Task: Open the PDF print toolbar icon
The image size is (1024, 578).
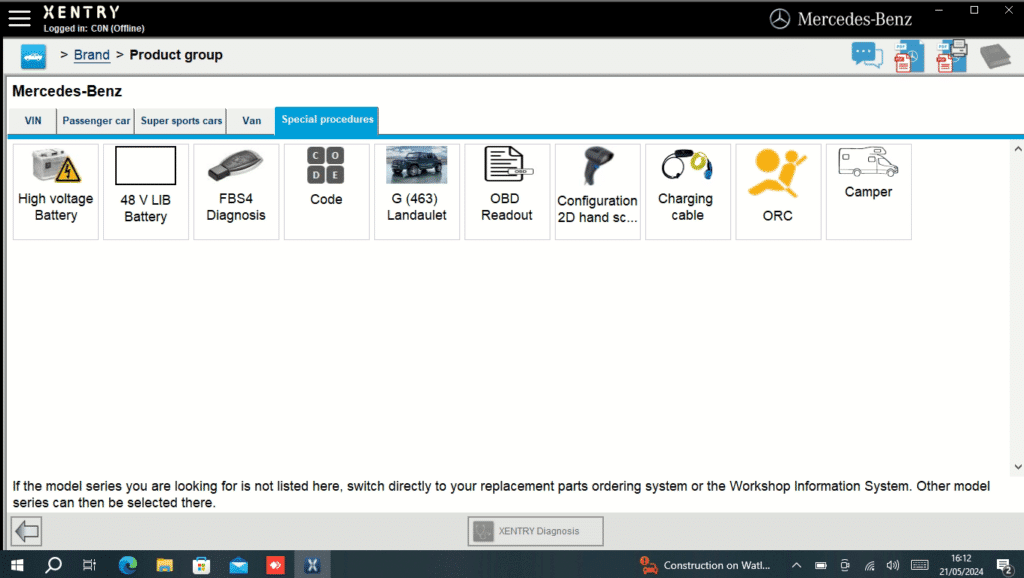Action: pyautogui.click(x=951, y=56)
